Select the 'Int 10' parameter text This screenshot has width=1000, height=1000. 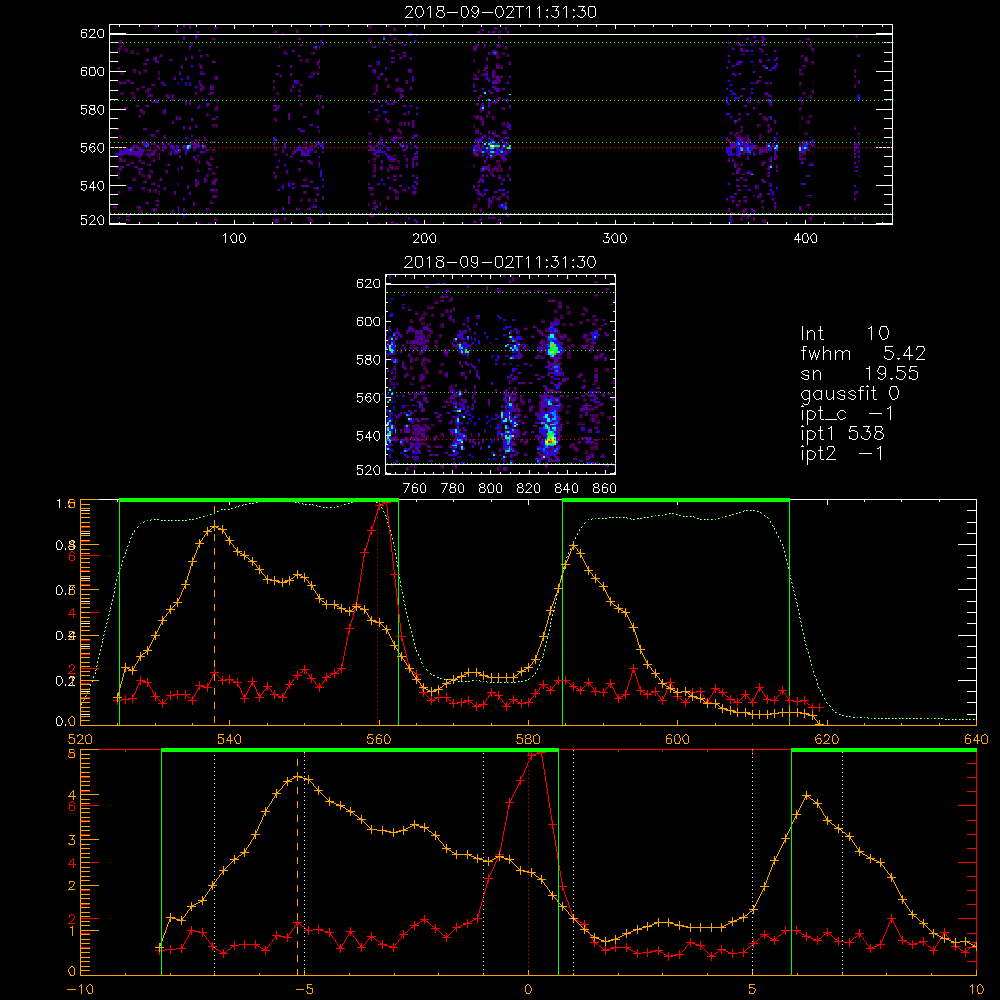(845, 334)
